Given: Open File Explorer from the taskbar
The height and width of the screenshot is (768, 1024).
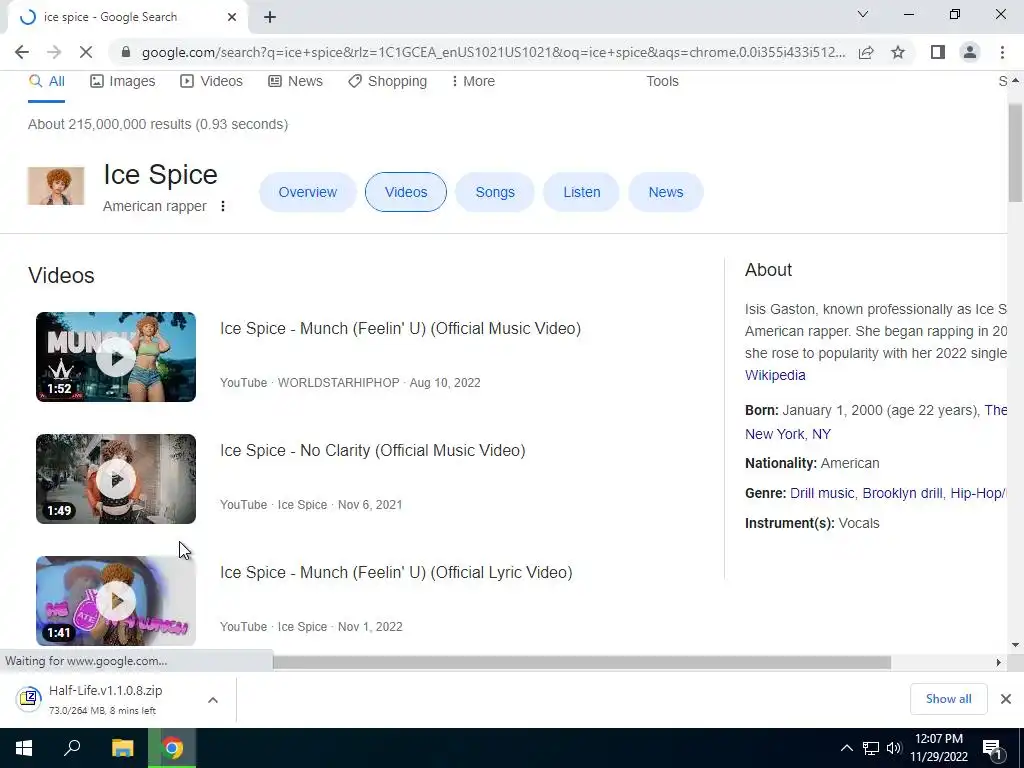Looking at the screenshot, I should pos(122,748).
